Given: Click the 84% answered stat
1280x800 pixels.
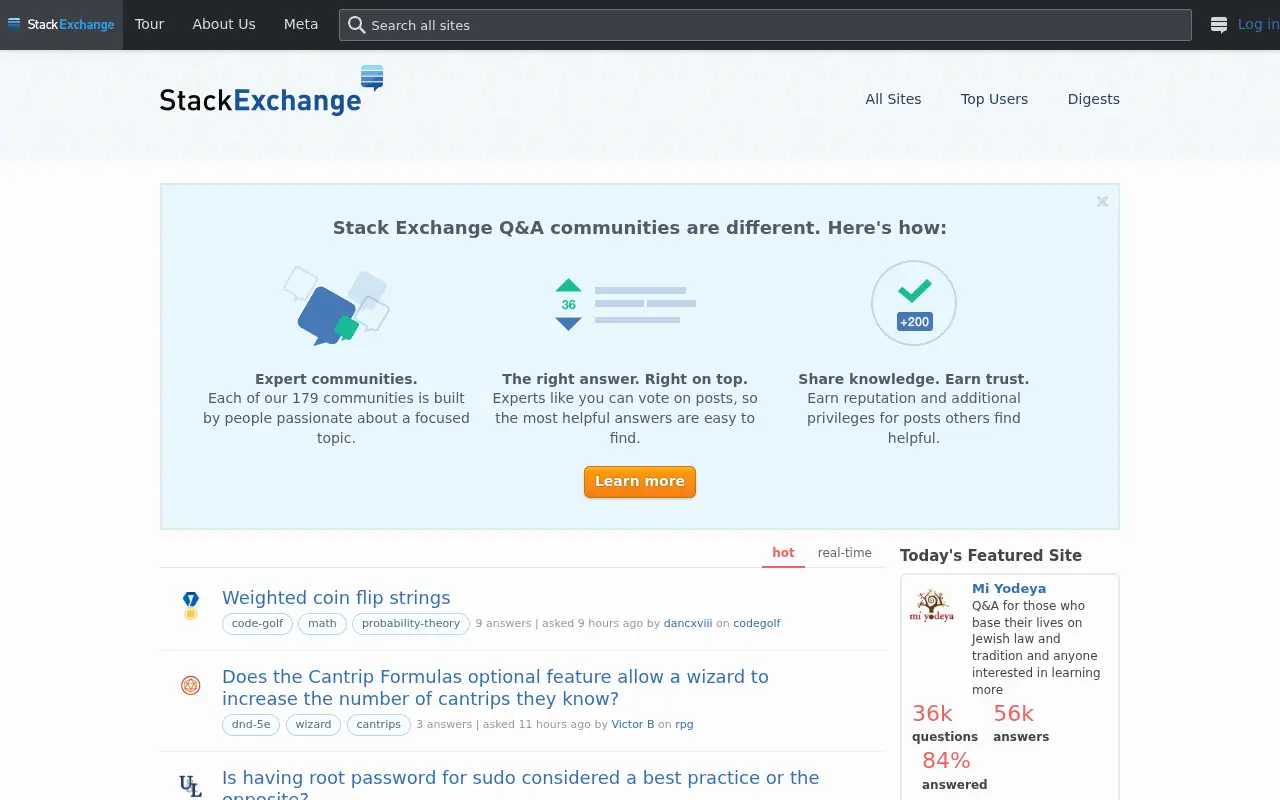Looking at the screenshot, I should click(x=954, y=771).
